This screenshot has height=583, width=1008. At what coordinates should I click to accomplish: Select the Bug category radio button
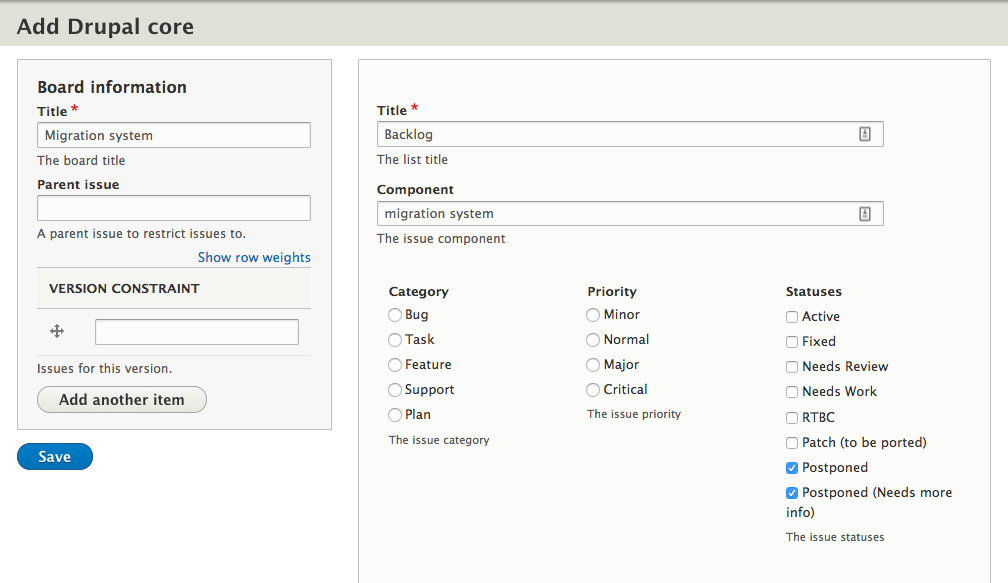[x=395, y=315]
